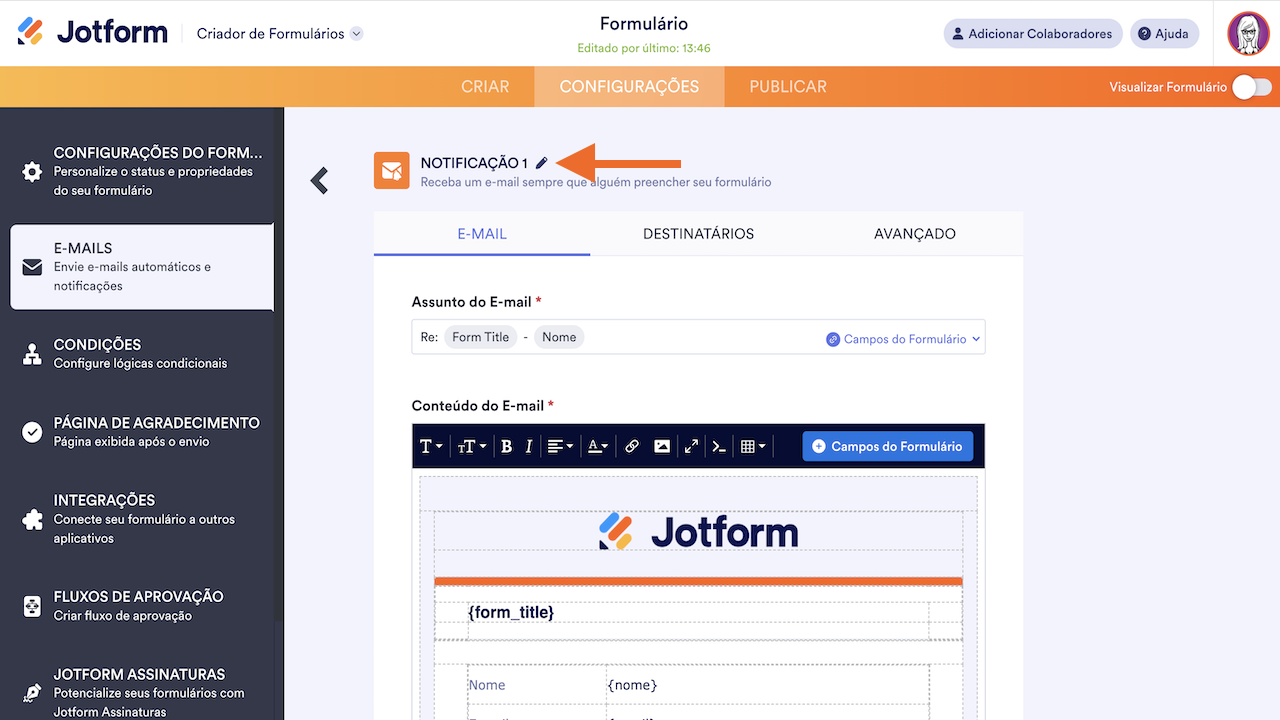Go back with the left chevron arrow
Image resolution: width=1280 pixels, height=720 pixels.
319,180
